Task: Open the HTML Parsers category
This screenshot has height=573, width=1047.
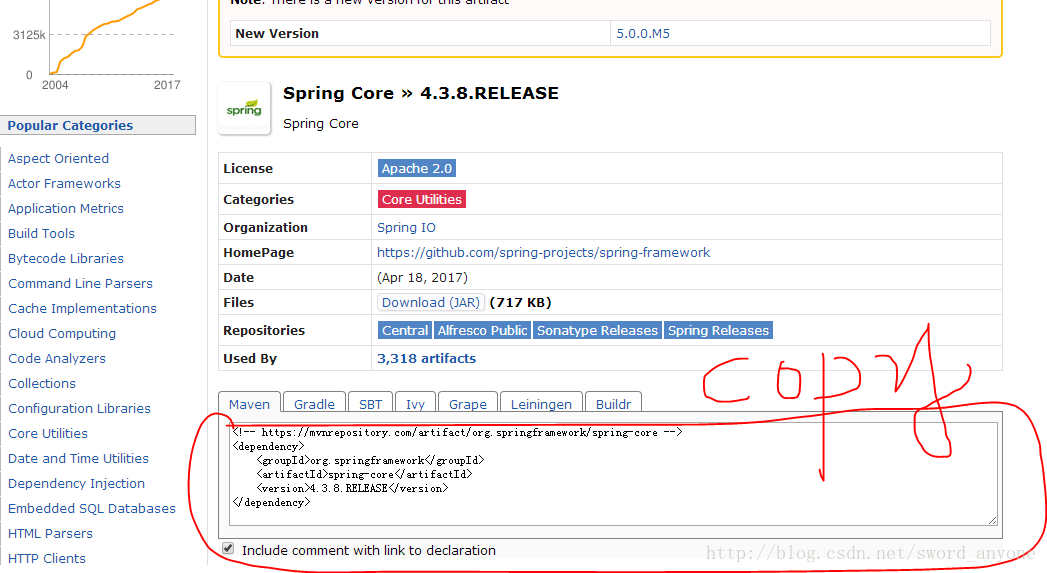Action: 50,534
